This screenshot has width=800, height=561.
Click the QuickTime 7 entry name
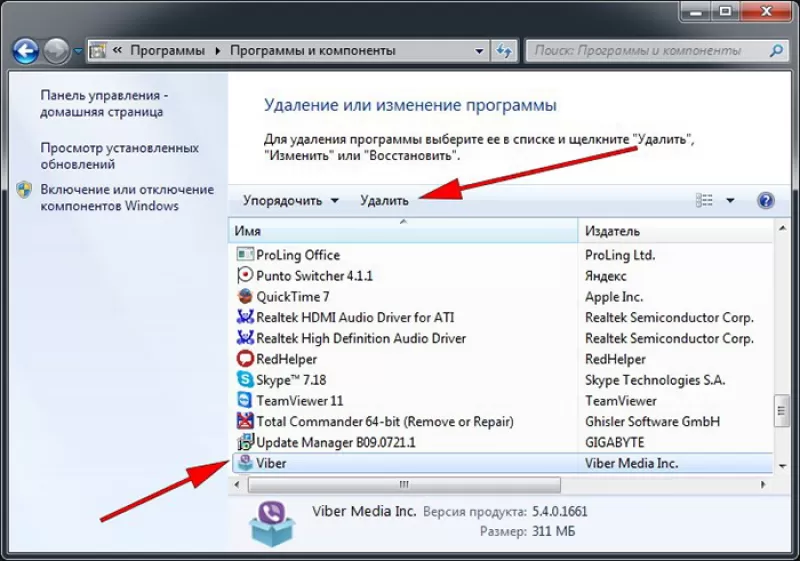pos(293,296)
